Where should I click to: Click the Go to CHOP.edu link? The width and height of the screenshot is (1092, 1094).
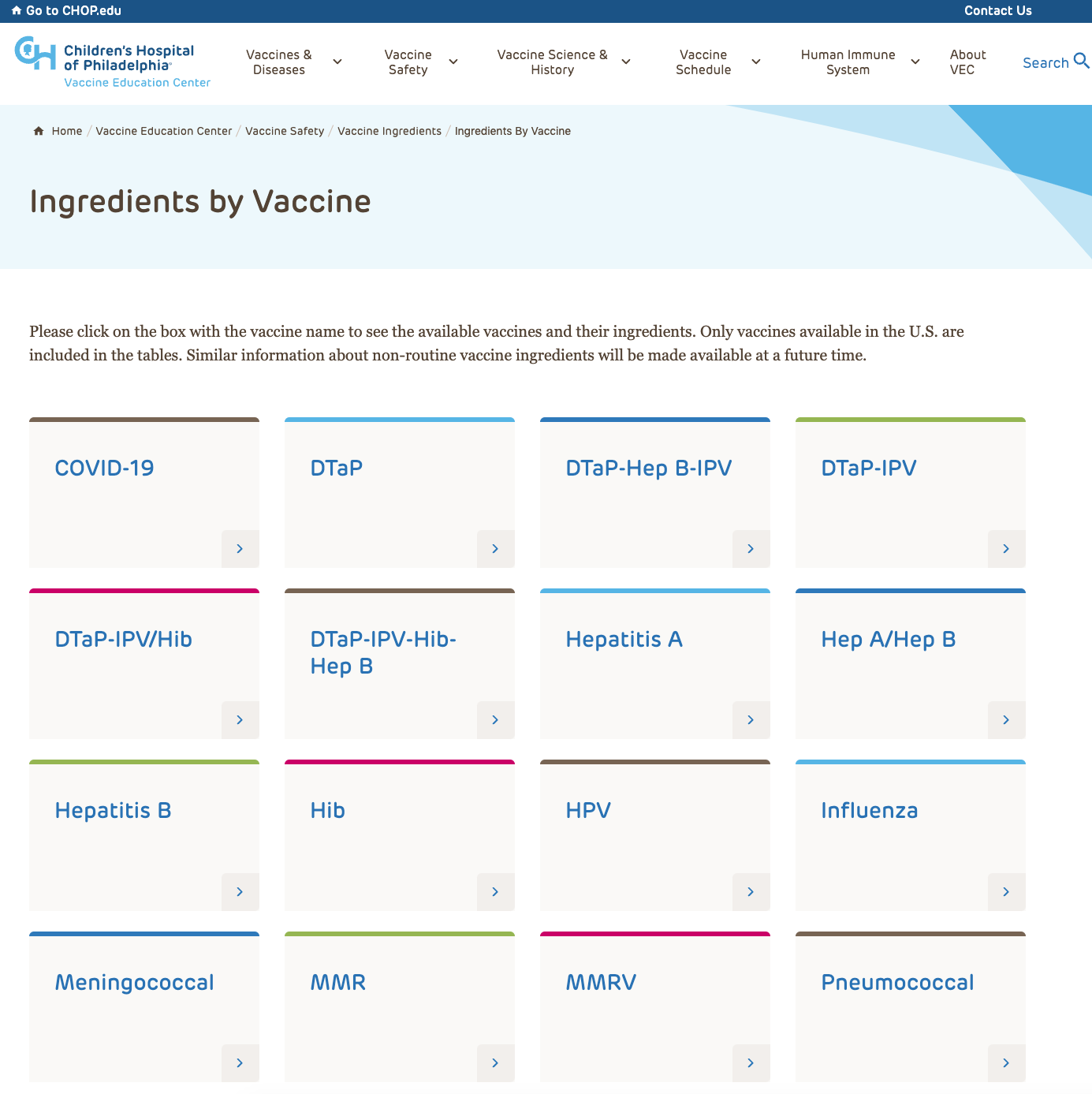pyautogui.click(x=73, y=10)
